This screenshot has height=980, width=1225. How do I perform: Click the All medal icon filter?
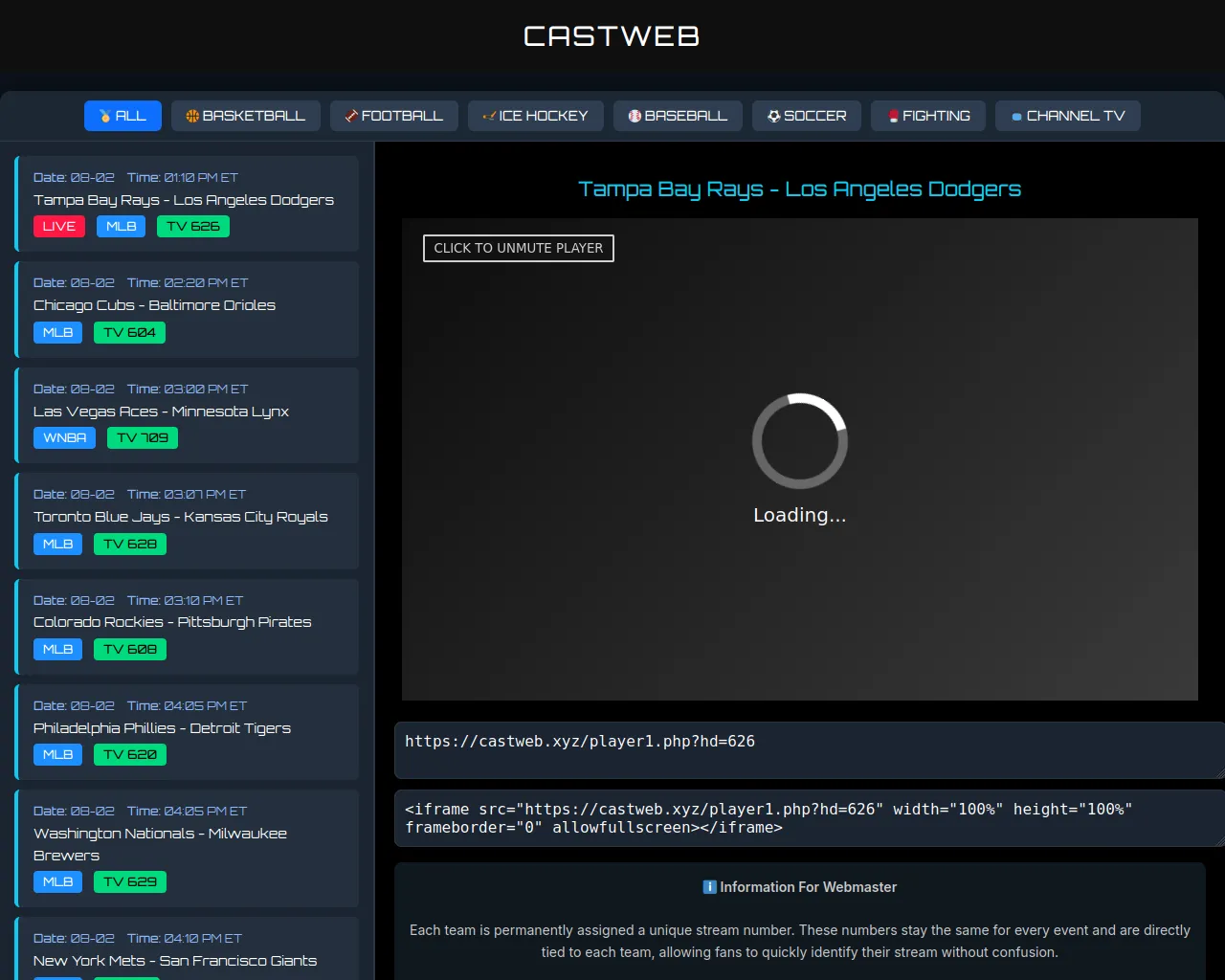(x=105, y=116)
